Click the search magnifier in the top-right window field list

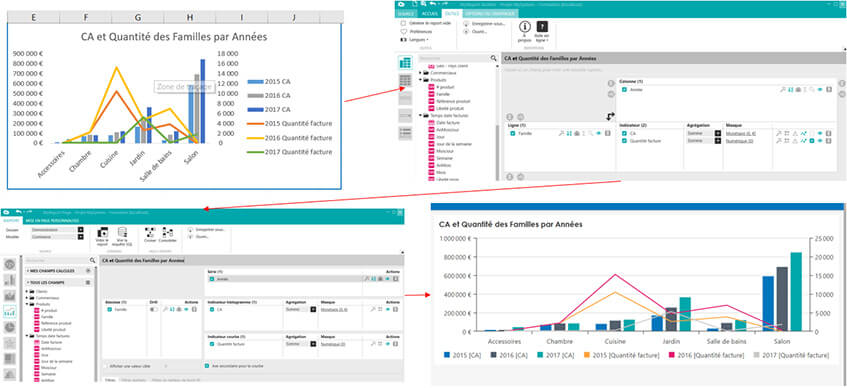tap(493, 58)
